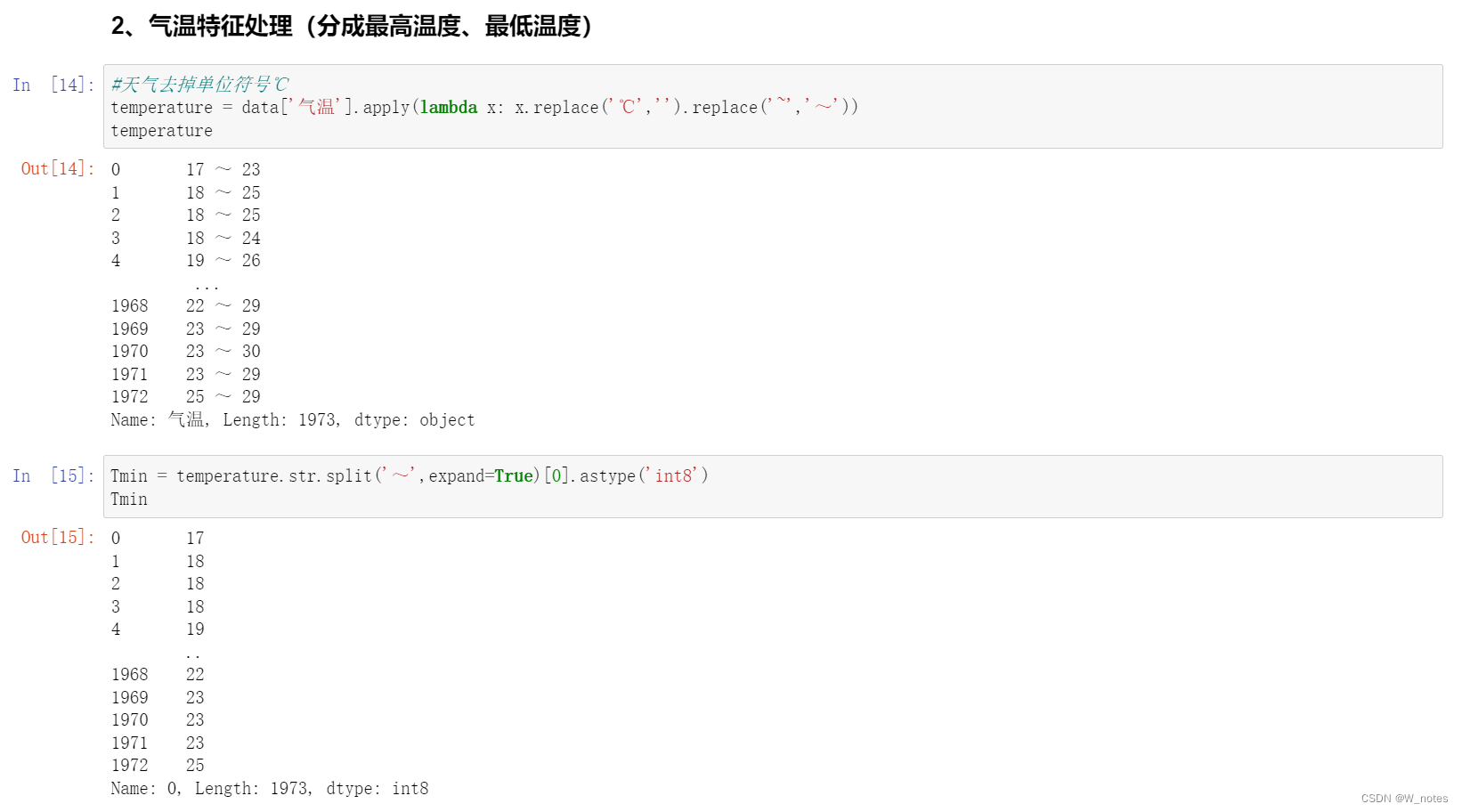The image size is (1462, 812).
Task: Select output row '17 ~ 23'
Action: (186, 170)
